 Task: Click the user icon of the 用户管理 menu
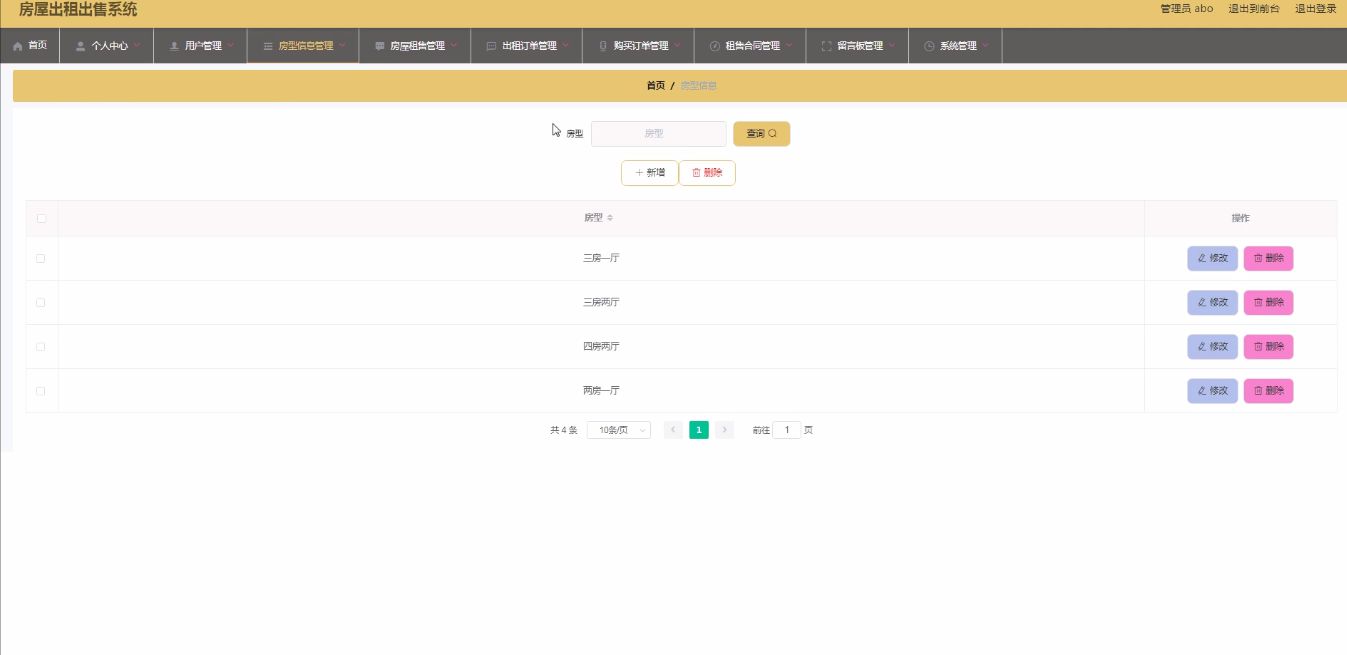point(174,46)
